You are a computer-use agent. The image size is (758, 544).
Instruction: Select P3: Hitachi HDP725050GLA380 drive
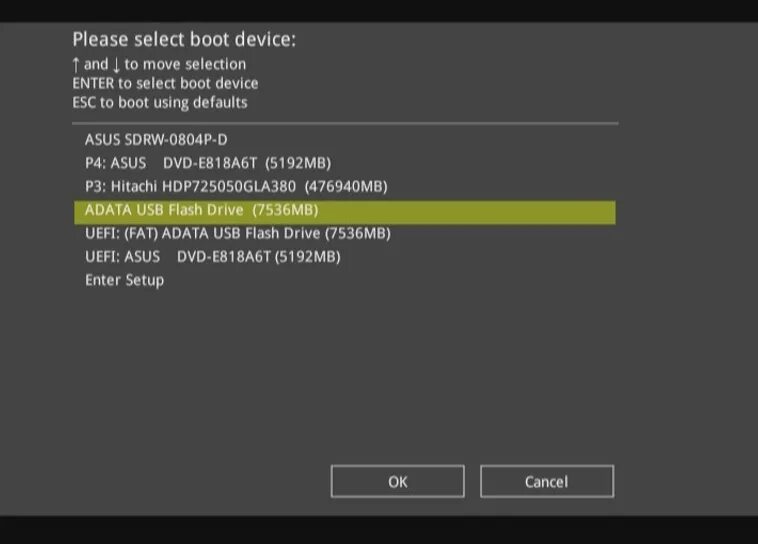[236, 186]
